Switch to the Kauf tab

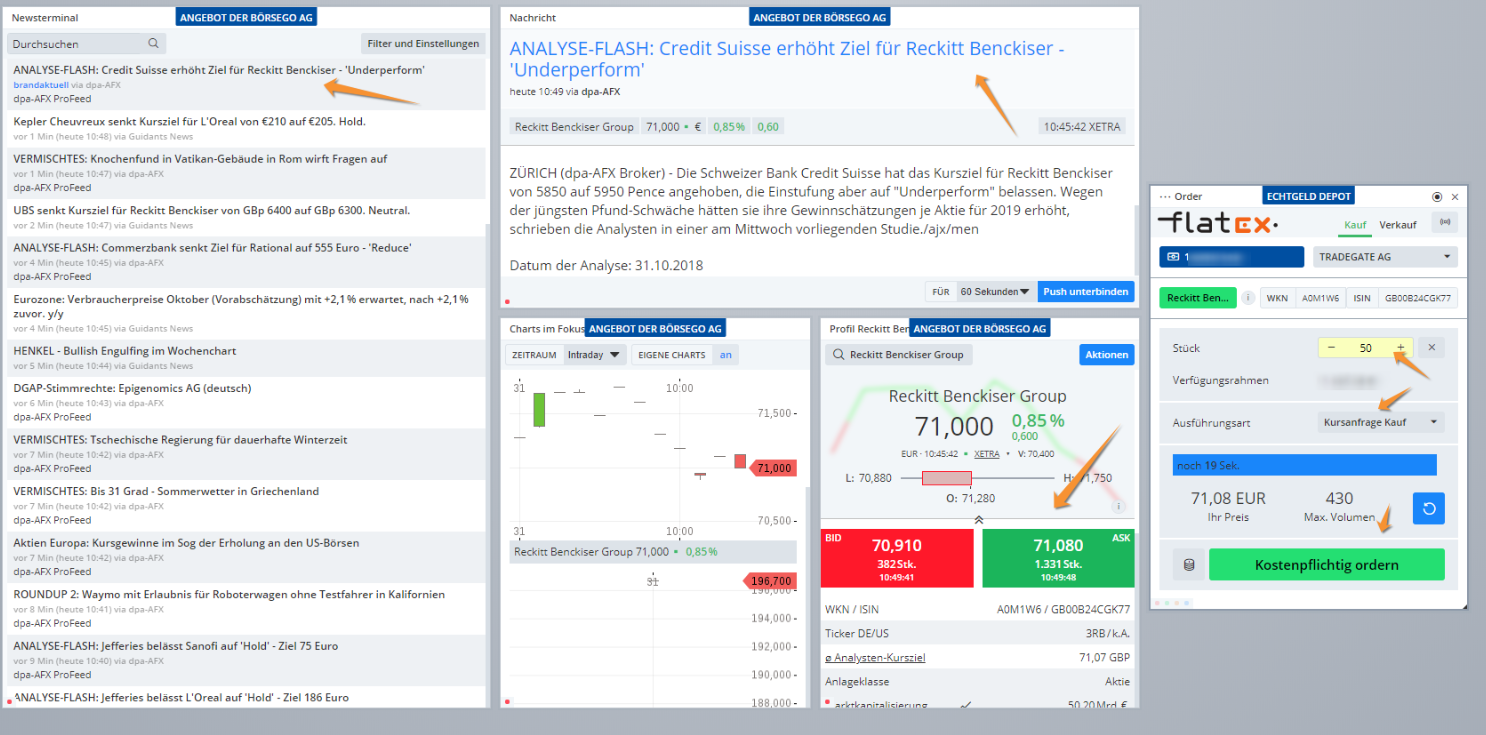tap(1354, 225)
